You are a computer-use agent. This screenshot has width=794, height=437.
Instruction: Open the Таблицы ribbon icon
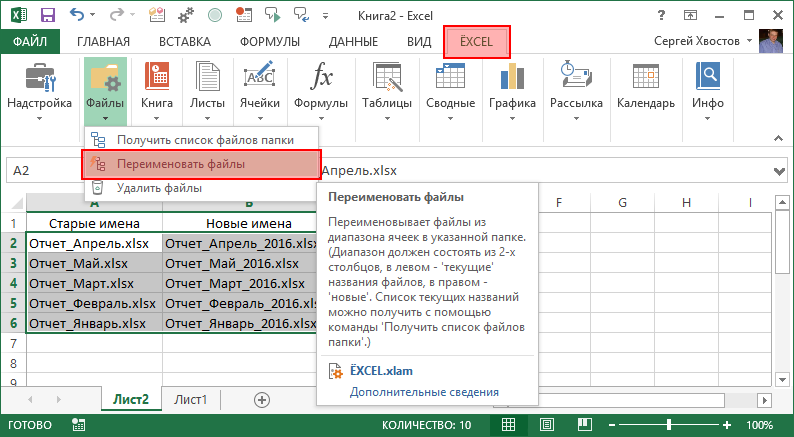[387, 77]
